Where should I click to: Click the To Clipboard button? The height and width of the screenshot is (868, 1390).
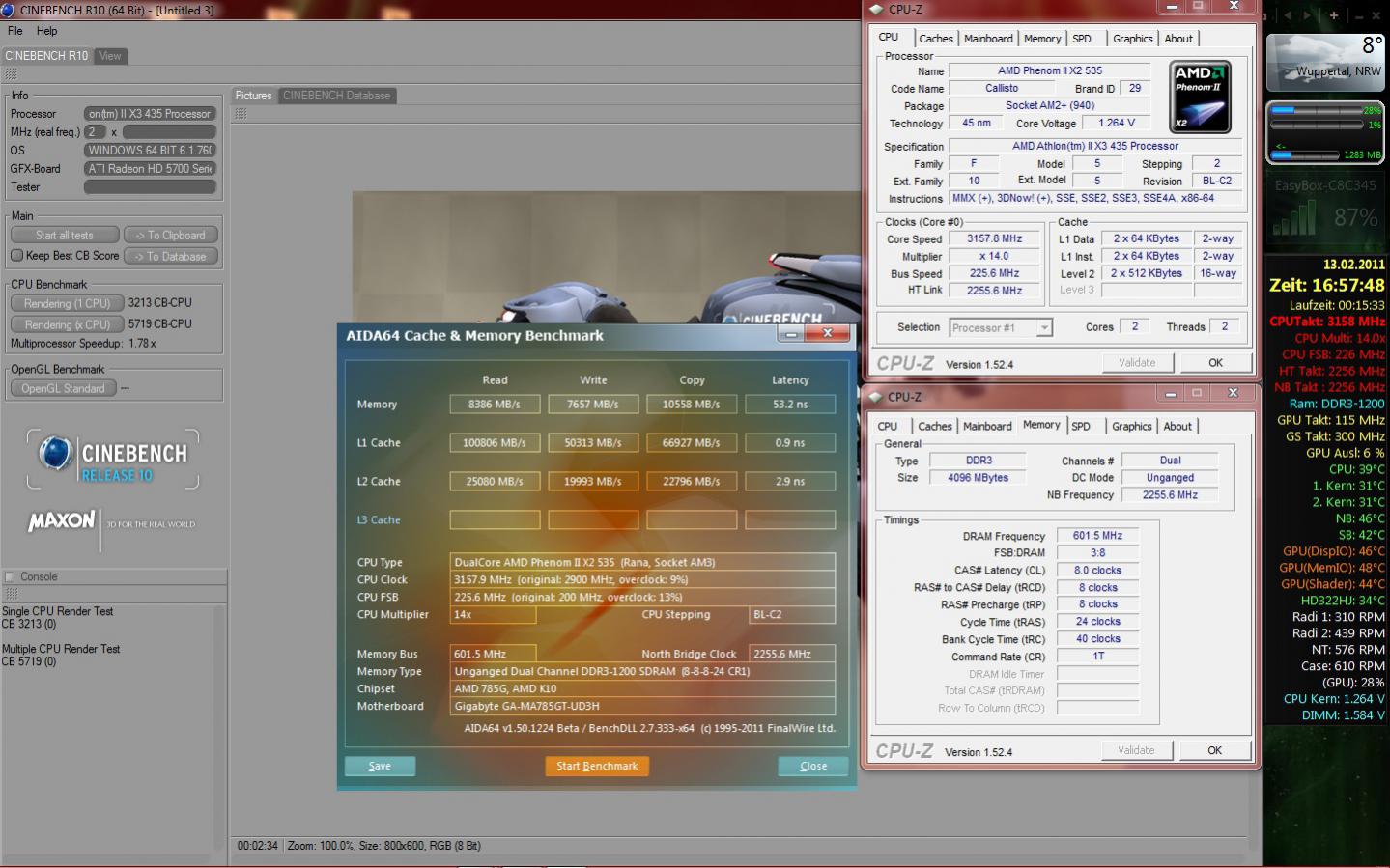click(171, 235)
